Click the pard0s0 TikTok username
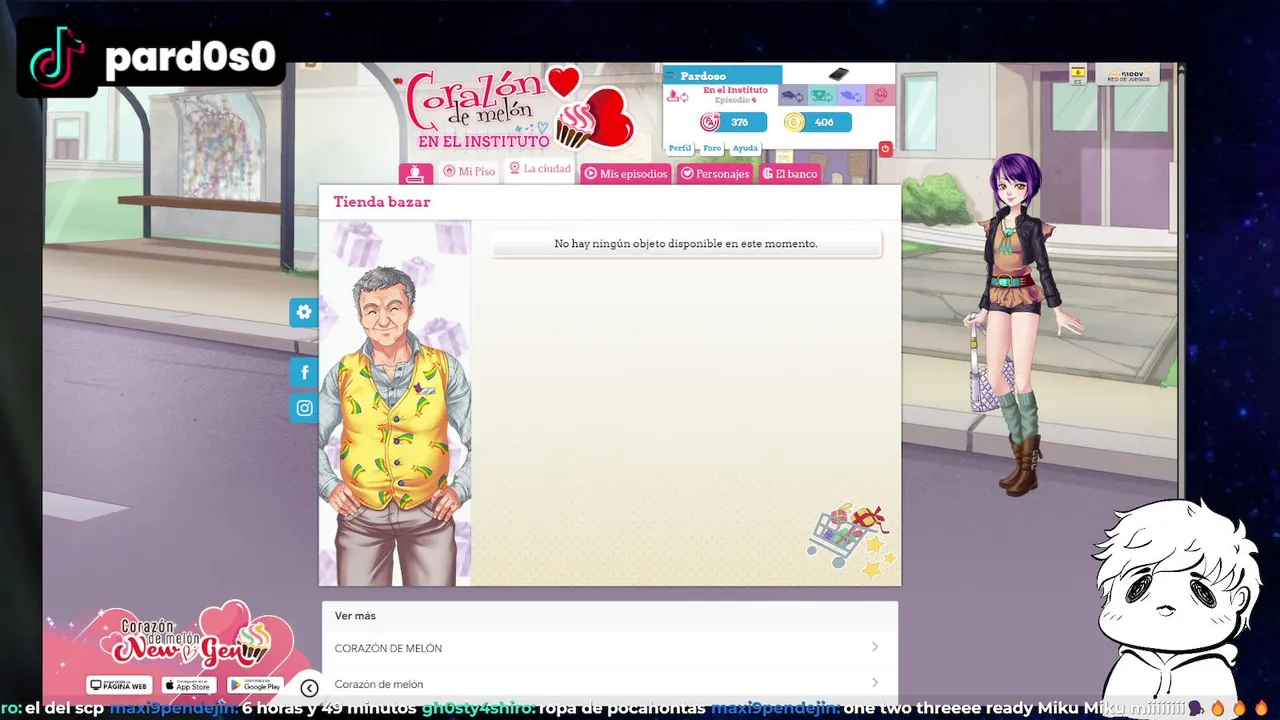The width and height of the screenshot is (1280, 720). tap(190, 57)
